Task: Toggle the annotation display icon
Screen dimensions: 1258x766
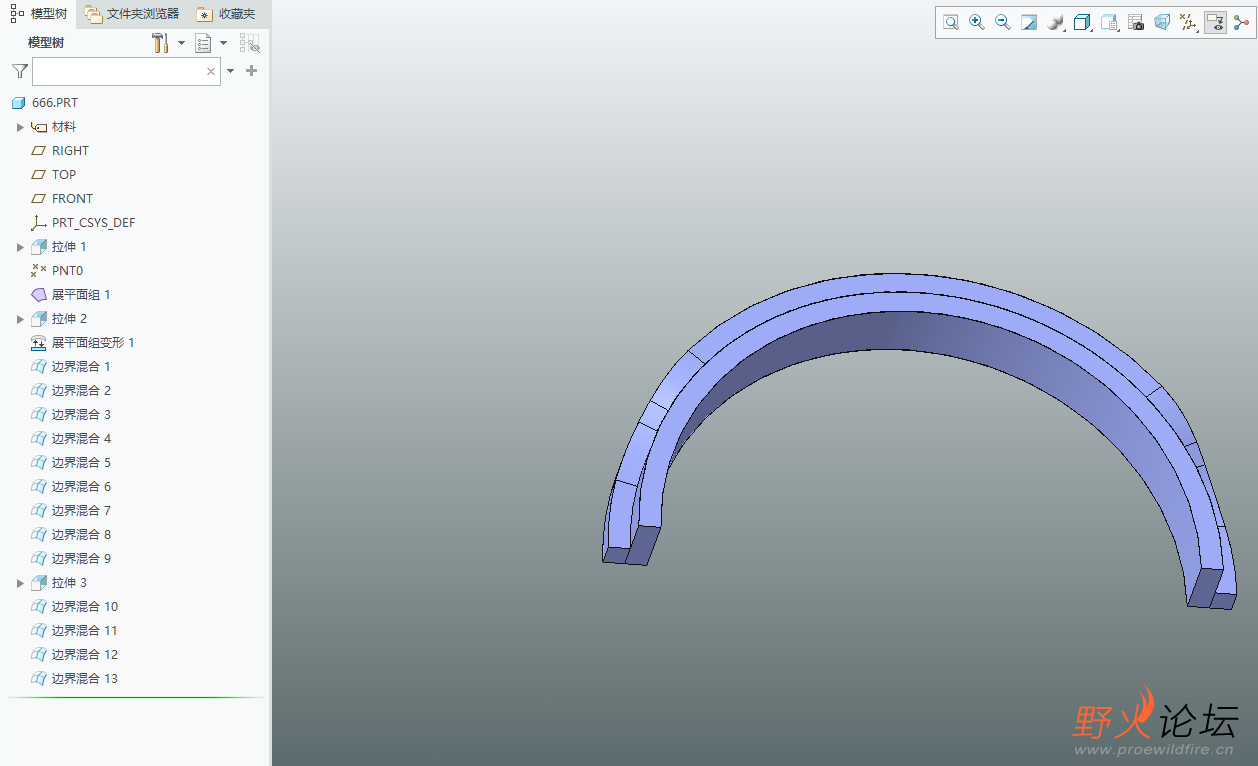Action: point(1215,22)
